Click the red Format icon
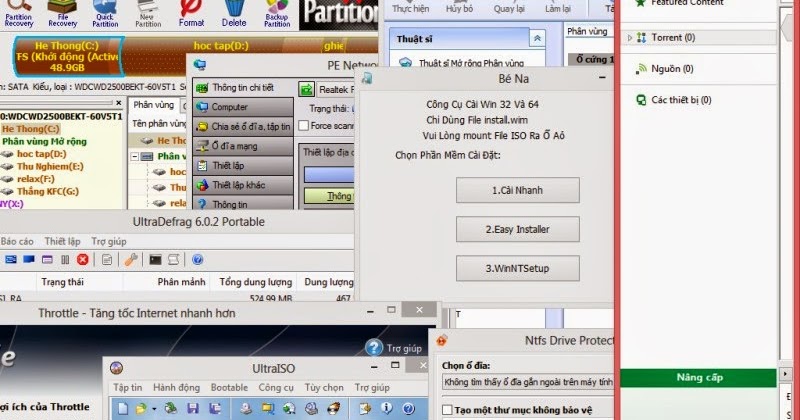Image resolution: width=800 pixels, height=420 pixels. coord(191,14)
